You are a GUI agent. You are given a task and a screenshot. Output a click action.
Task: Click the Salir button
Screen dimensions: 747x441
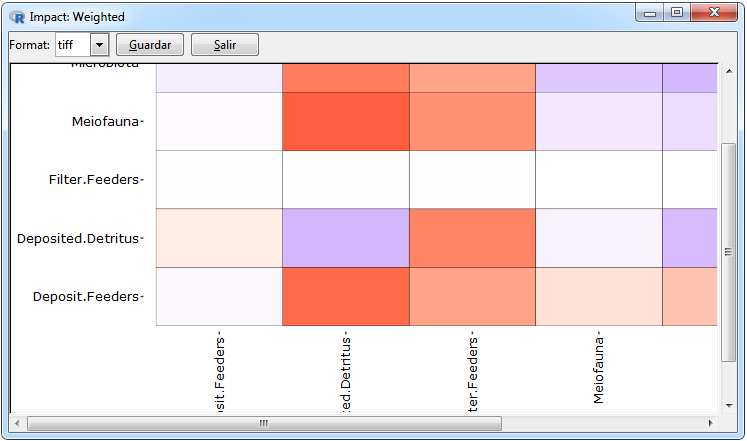point(224,45)
